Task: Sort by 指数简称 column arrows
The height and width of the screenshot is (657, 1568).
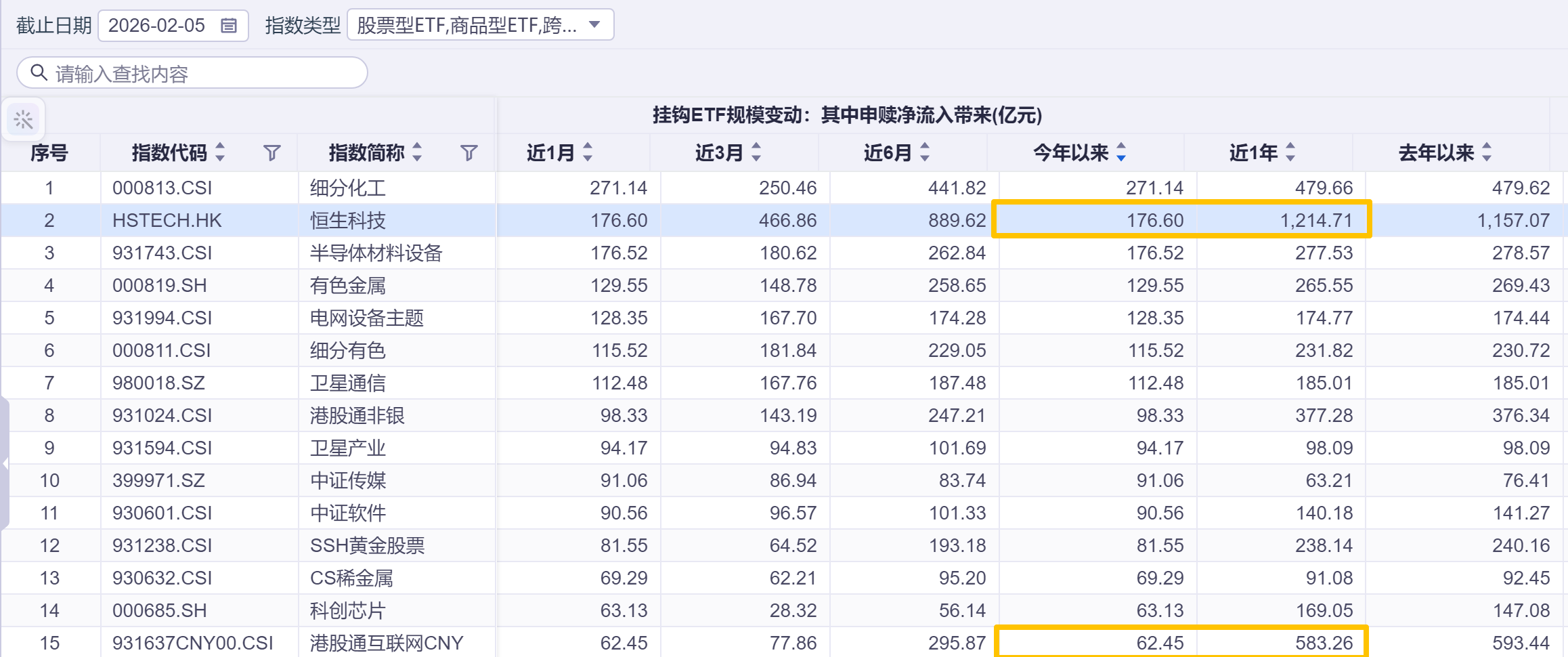Action: [417, 152]
